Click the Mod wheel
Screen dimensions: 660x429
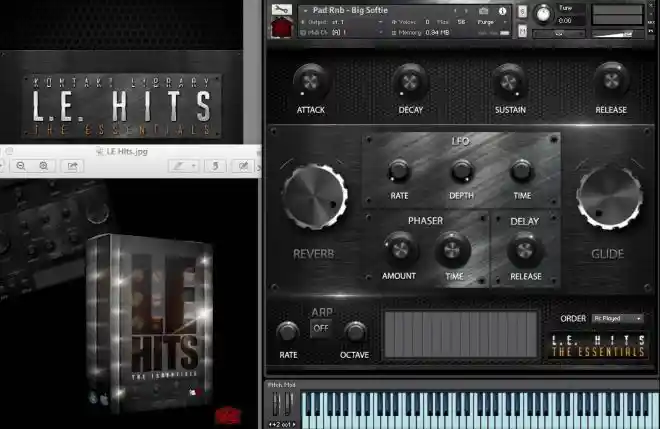coord(288,404)
